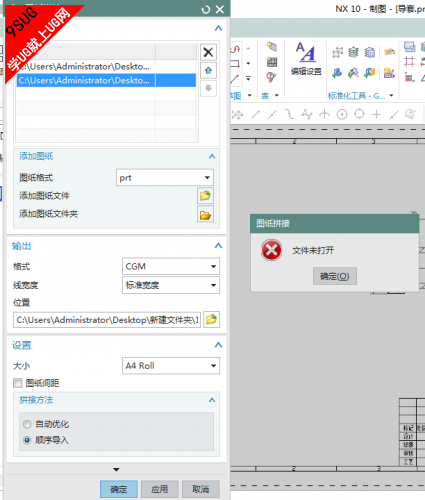425x500 pixels.
Task: Click the remove item X icon beside file list
Action: (208, 52)
